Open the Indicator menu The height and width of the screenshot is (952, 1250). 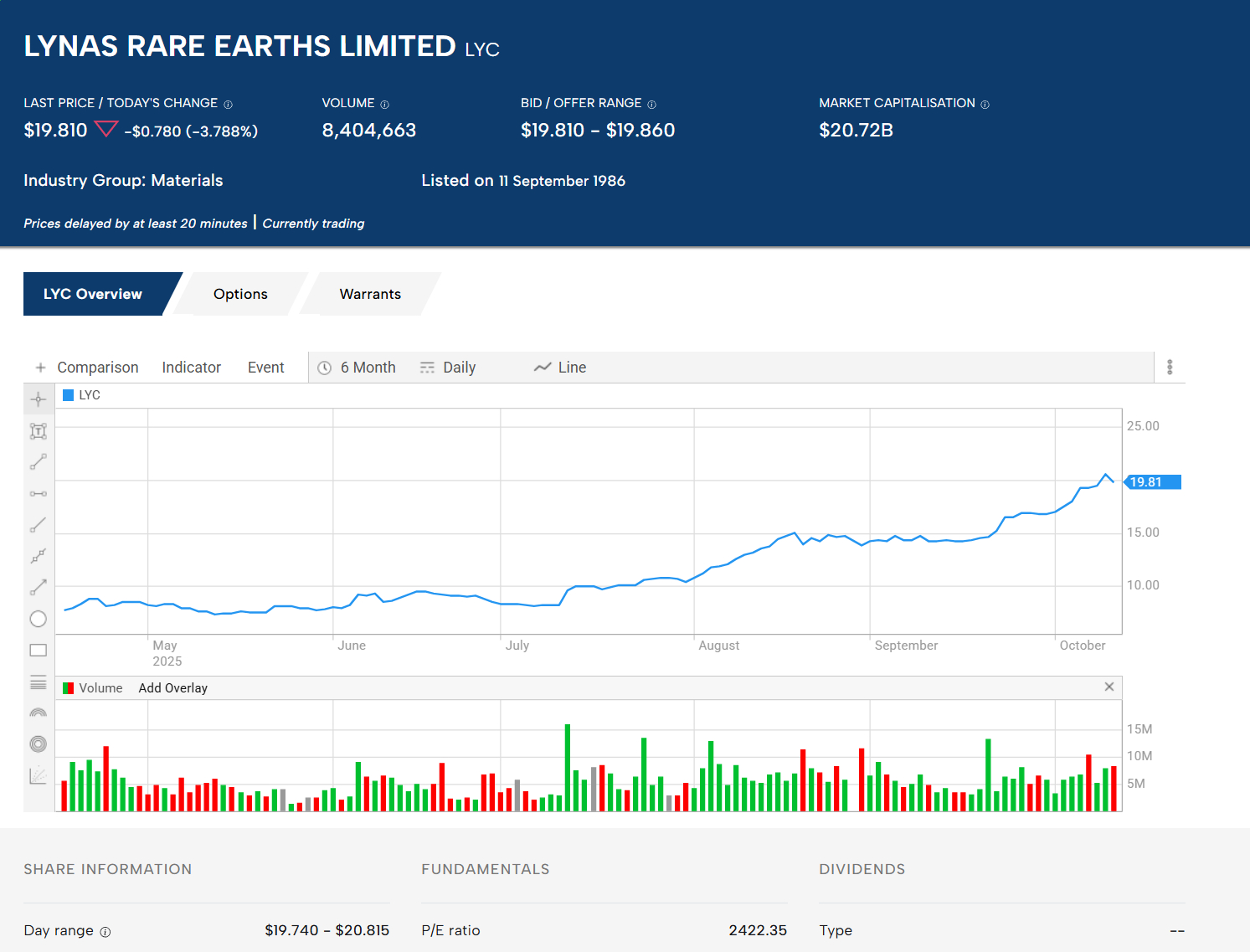click(x=192, y=368)
